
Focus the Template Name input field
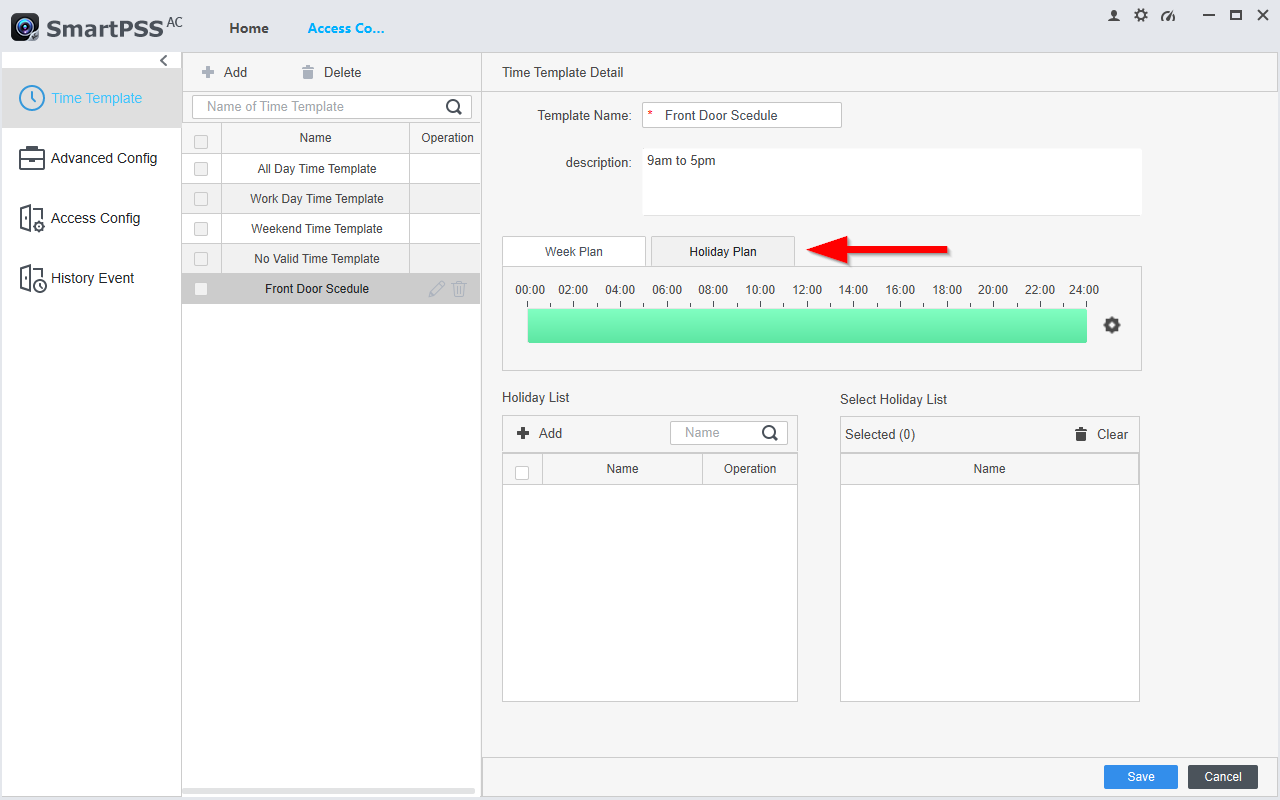point(742,115)
